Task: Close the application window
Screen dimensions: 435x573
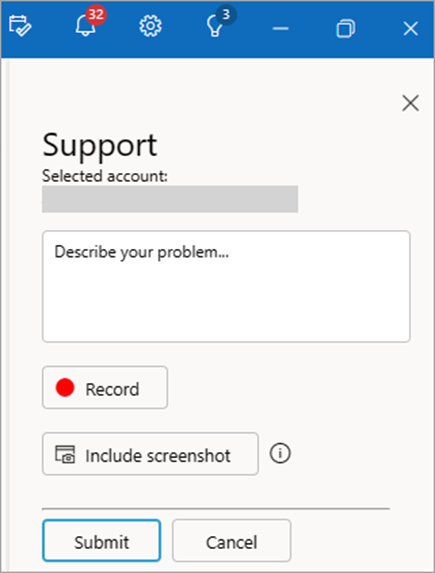Action: coord(411,29)
